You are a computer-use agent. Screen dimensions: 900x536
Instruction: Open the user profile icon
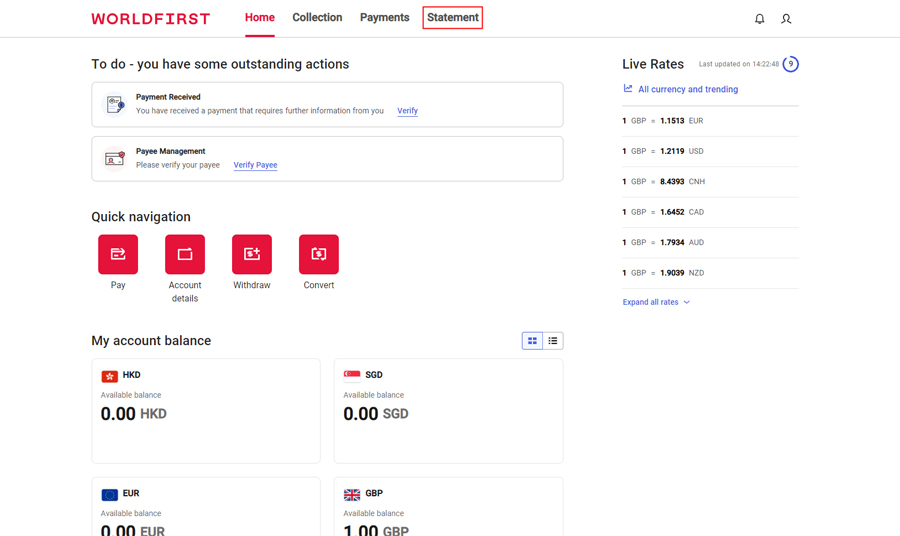coord(786,19)
